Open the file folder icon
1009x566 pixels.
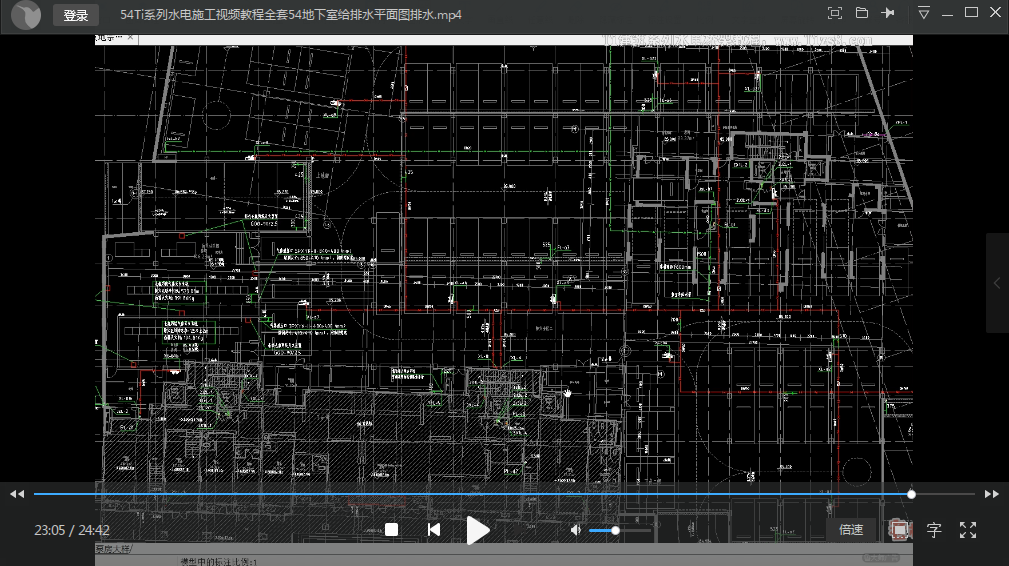(x=862, y=13)
